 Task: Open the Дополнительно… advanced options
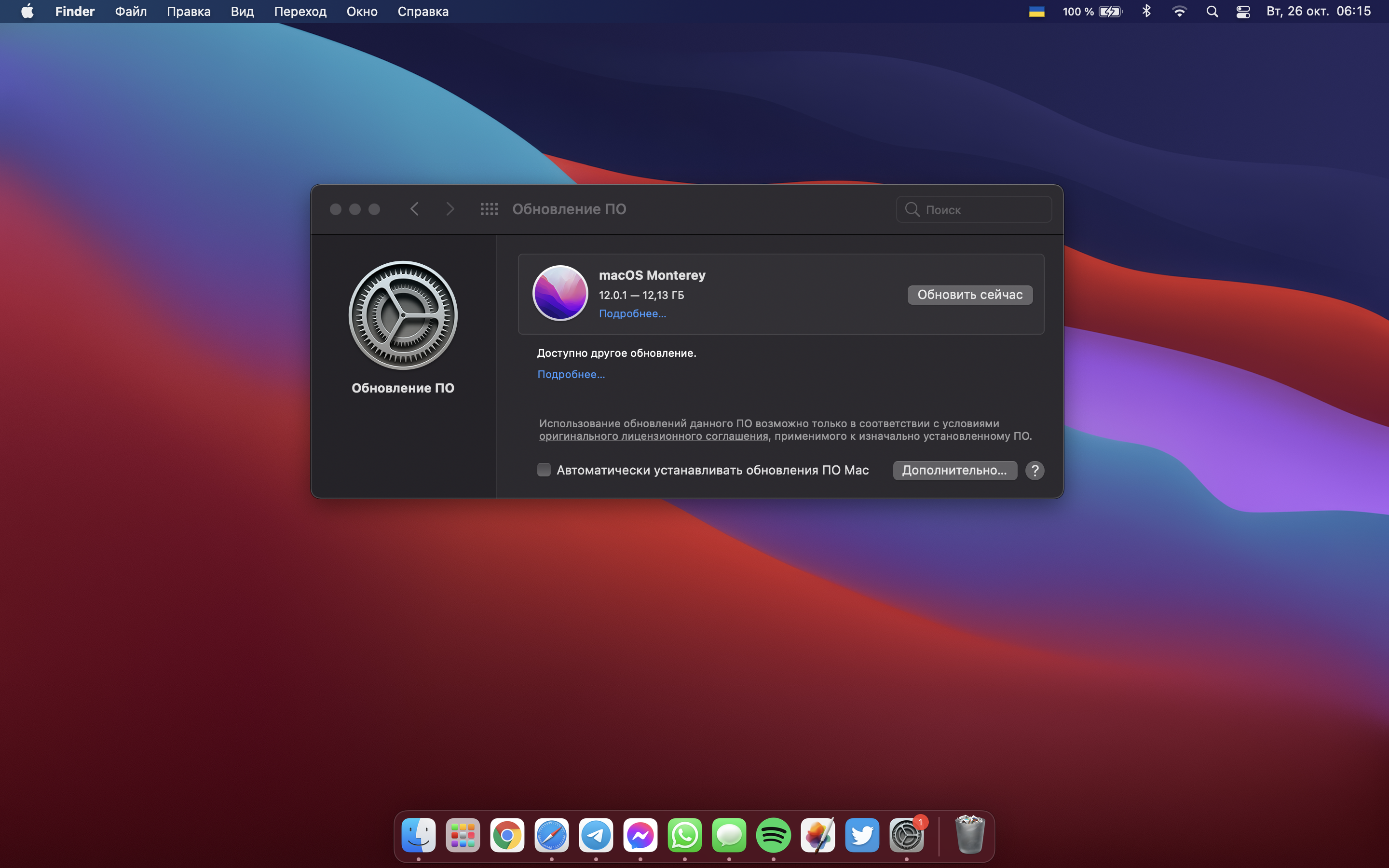[x=954, y=470]
